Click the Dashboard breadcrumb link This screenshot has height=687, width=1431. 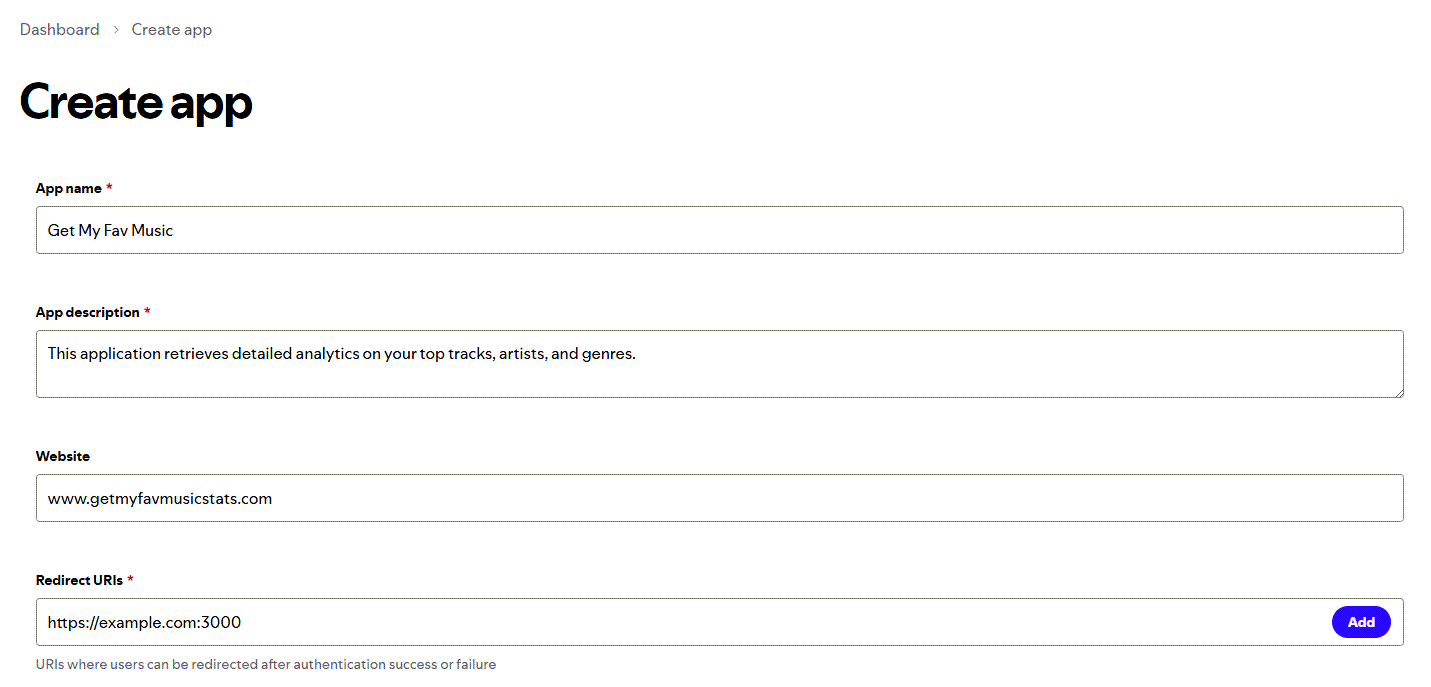59,29
